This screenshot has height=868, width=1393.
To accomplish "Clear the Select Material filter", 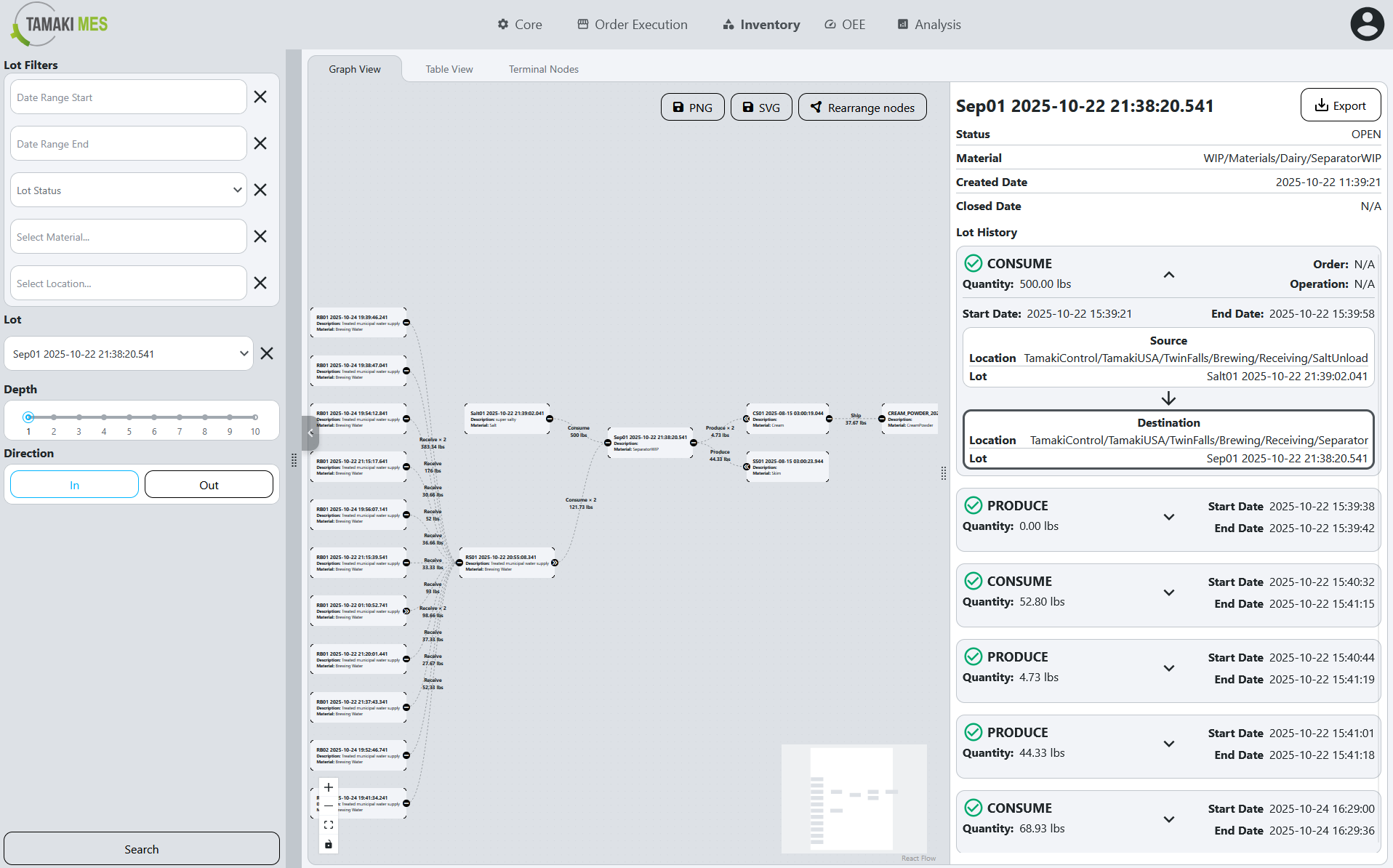I will click(x=260, y=236).
